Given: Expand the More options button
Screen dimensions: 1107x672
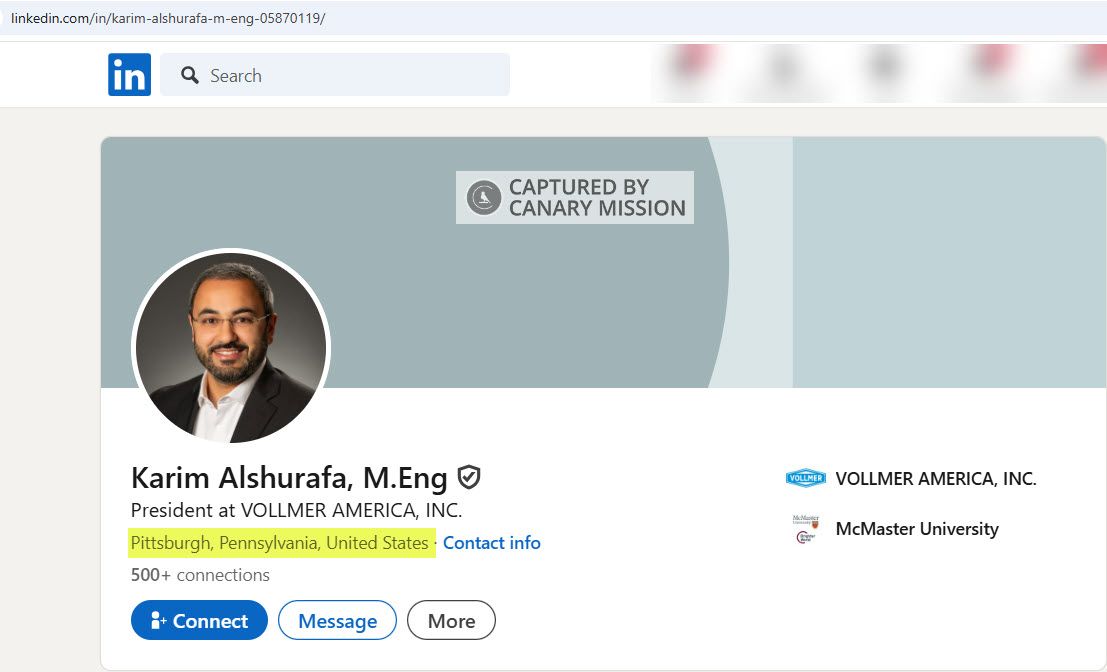Looking at the screenshot, I should (x=451, y=621).
